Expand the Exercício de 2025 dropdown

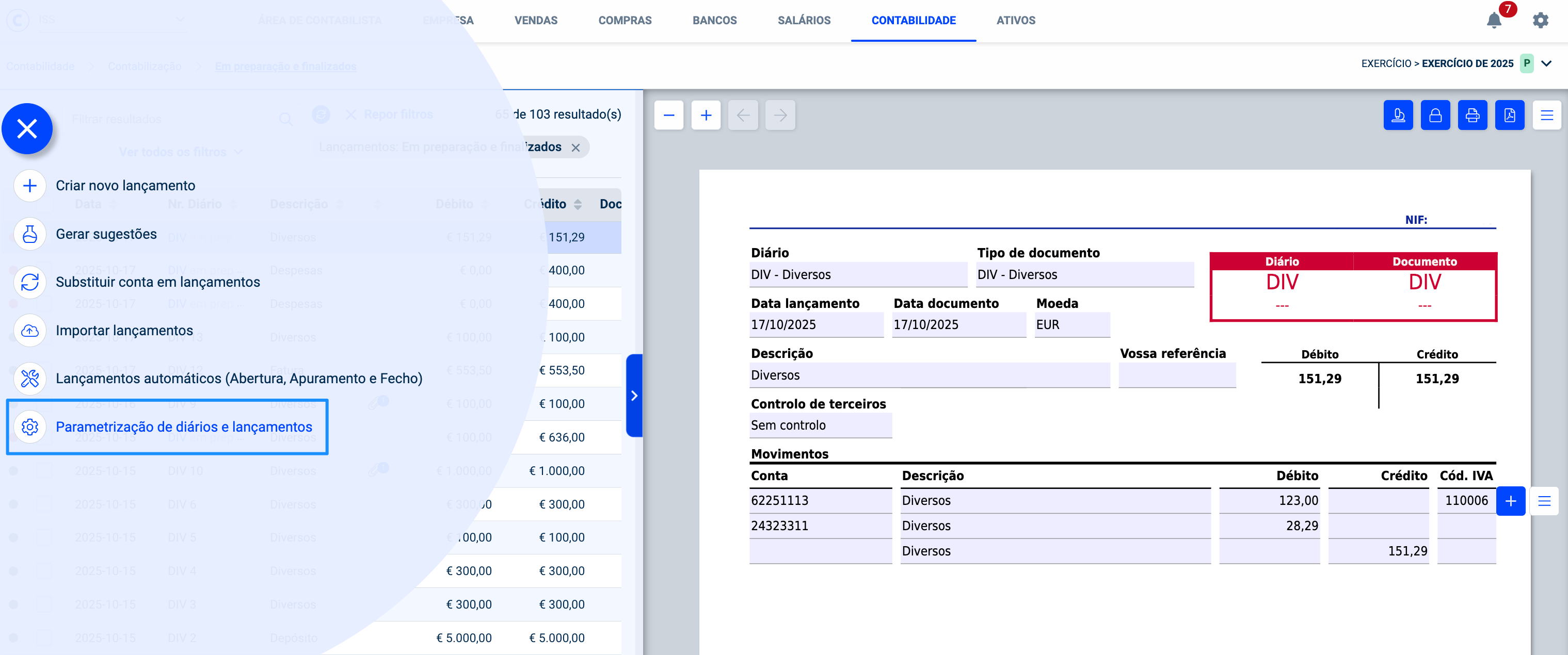click(x=1546, y=64)
